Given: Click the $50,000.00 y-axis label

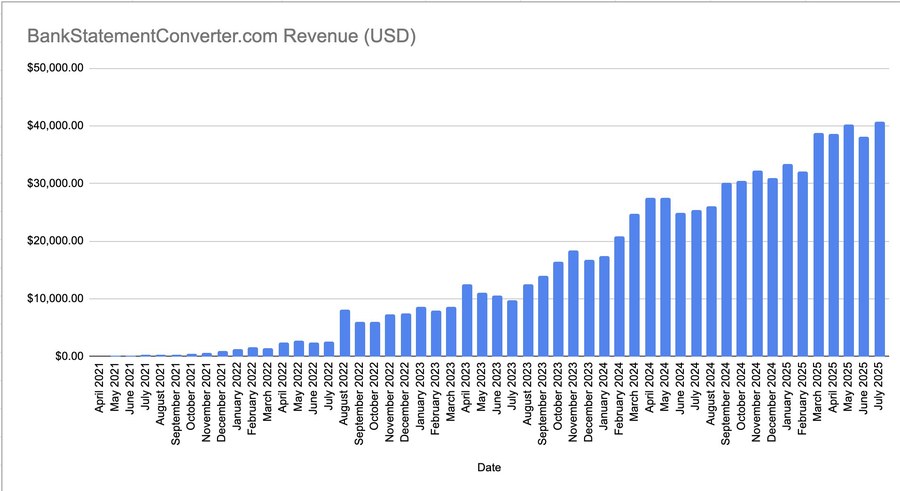Looking at the screenshot, I should pyautogui.click(x=55, y=68).
